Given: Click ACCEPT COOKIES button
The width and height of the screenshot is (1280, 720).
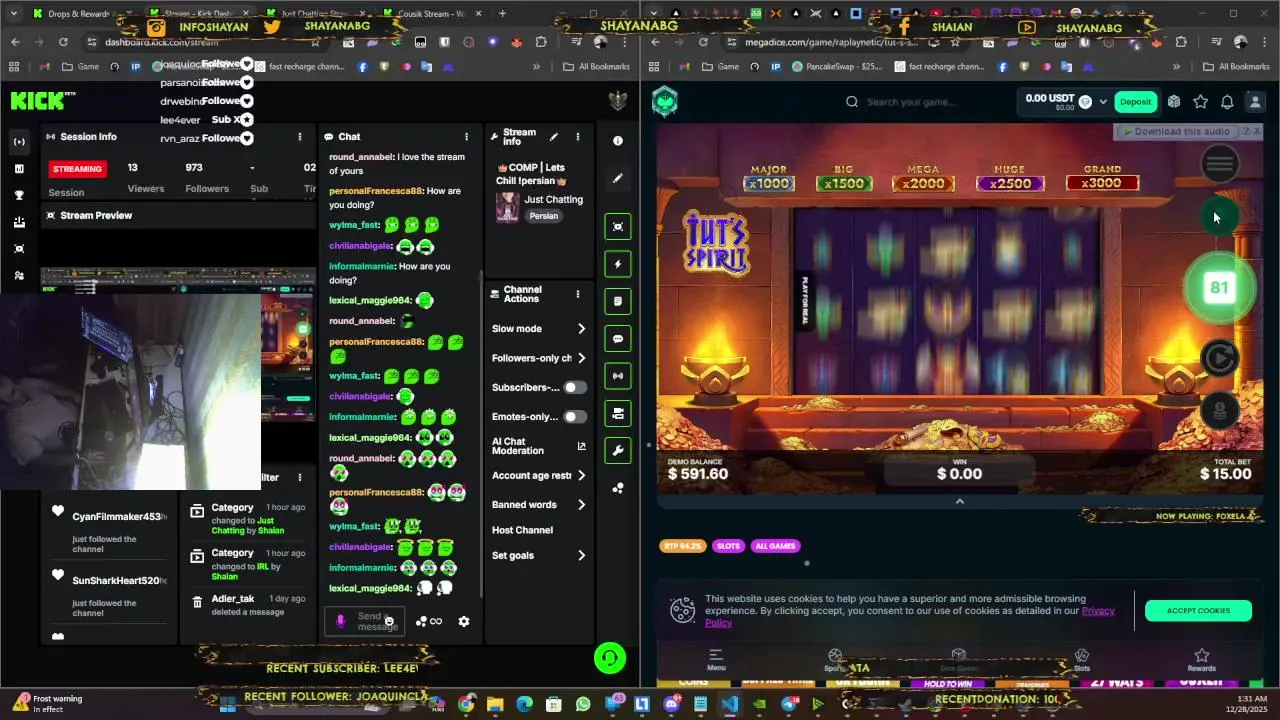Looking at the screenshot, I should [1198, 610].
